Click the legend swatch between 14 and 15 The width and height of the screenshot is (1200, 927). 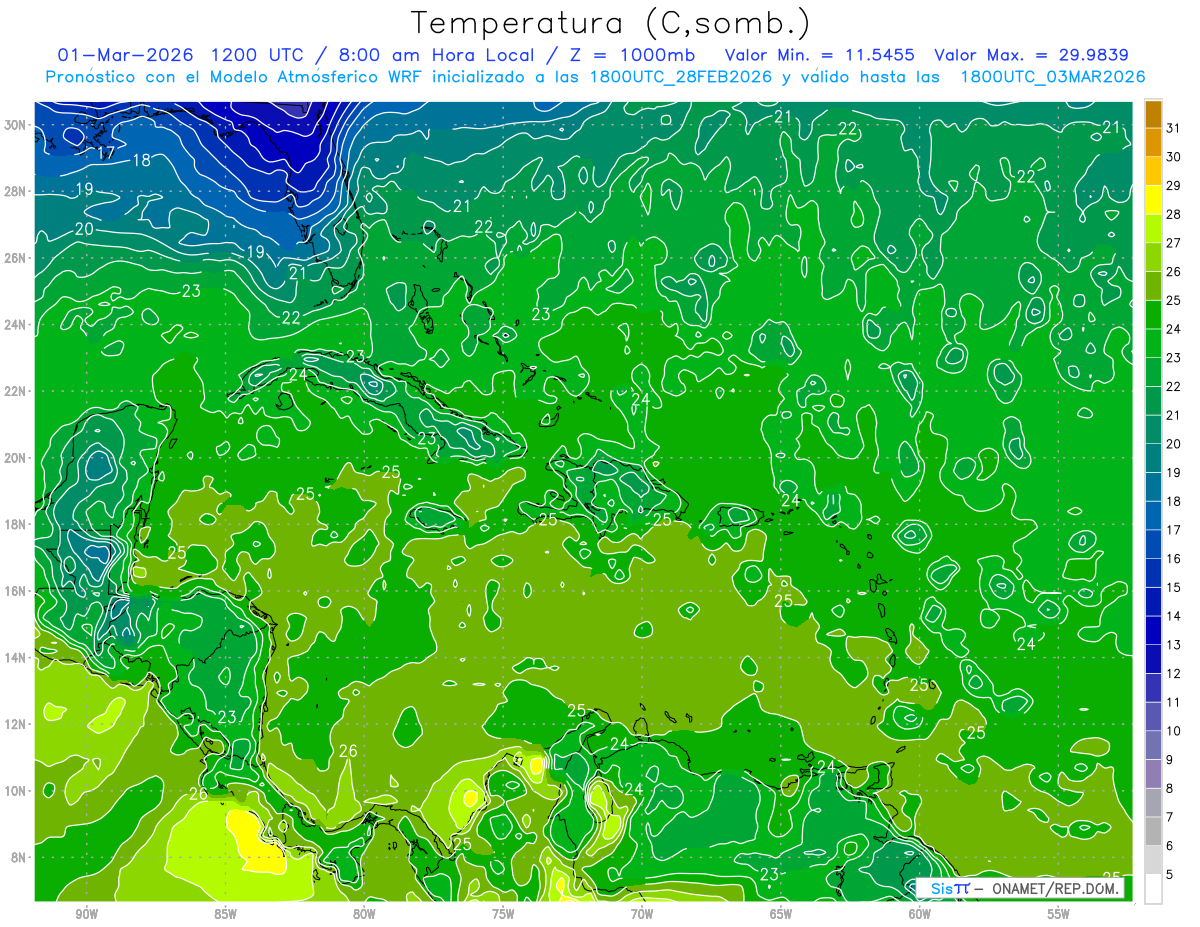[x=1153, y=602]
